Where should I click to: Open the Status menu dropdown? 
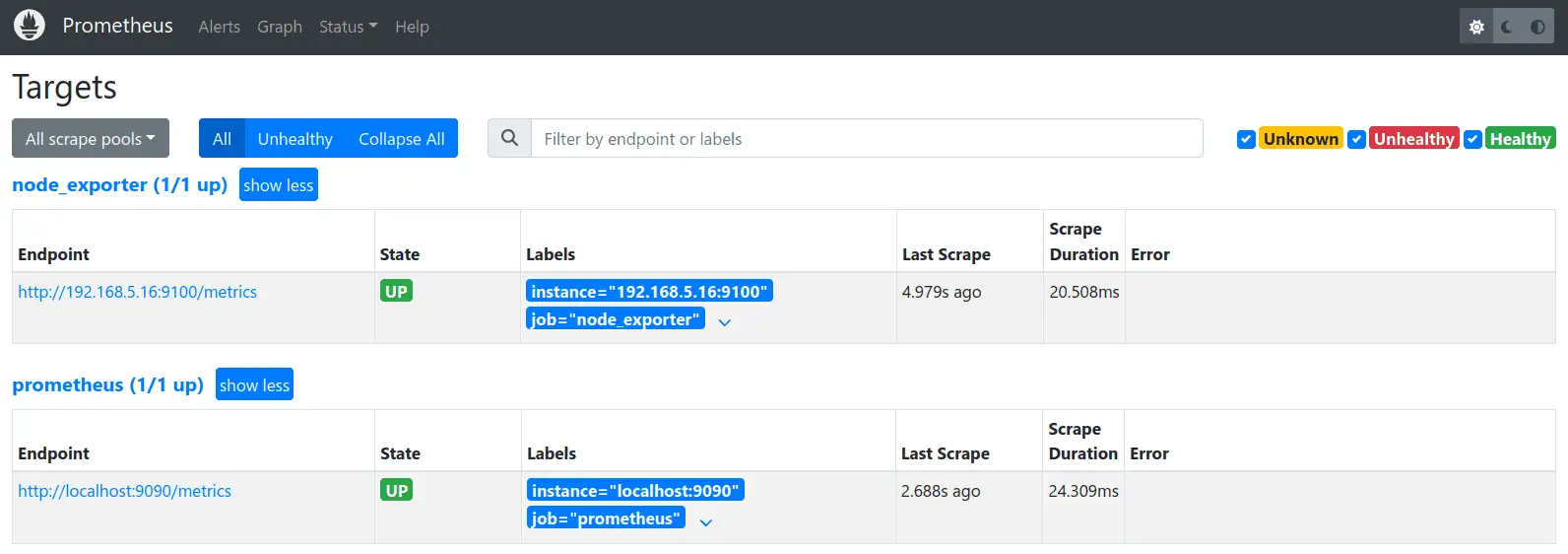click(x=348, y=27)
